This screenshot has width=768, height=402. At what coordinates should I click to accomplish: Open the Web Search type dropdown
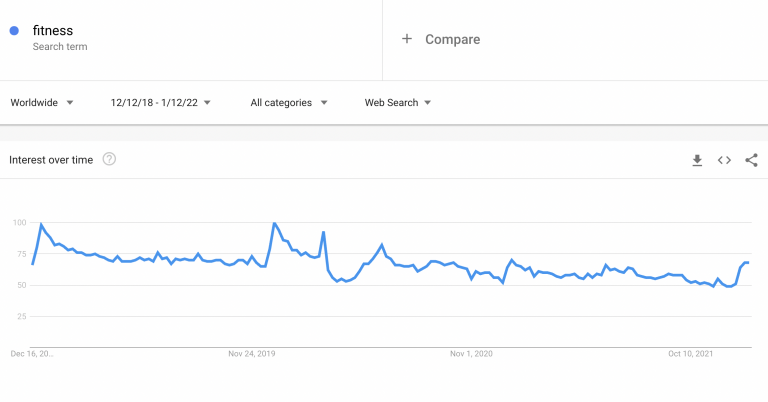(398, 102)
